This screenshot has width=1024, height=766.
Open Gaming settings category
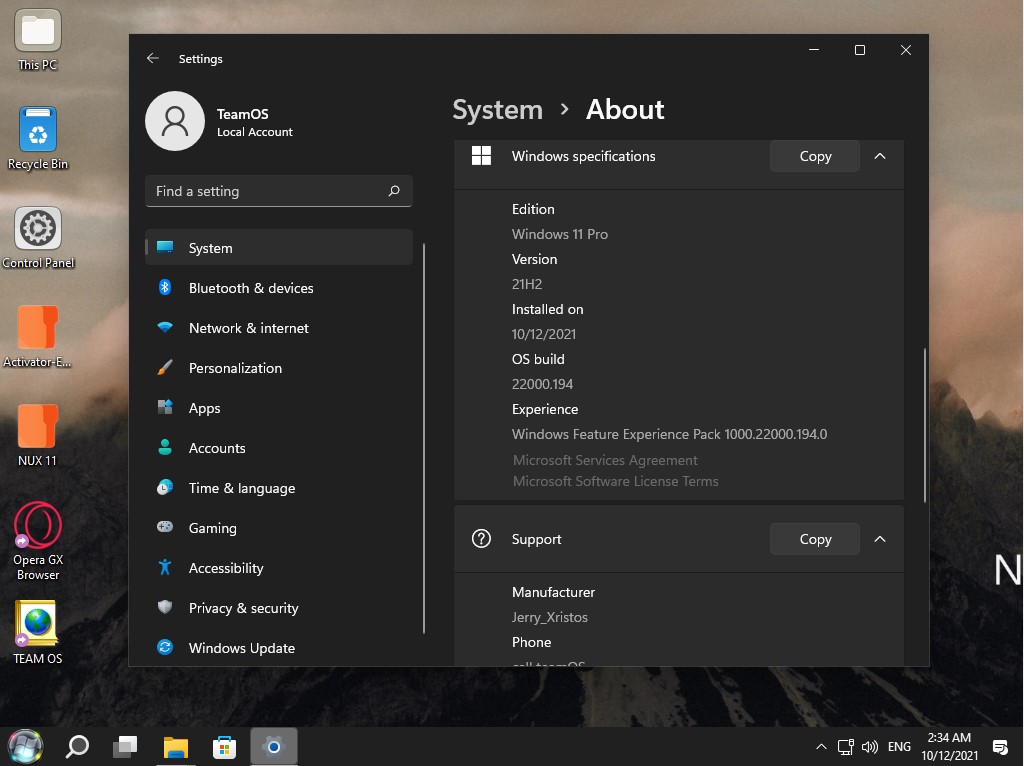[279, 527]
